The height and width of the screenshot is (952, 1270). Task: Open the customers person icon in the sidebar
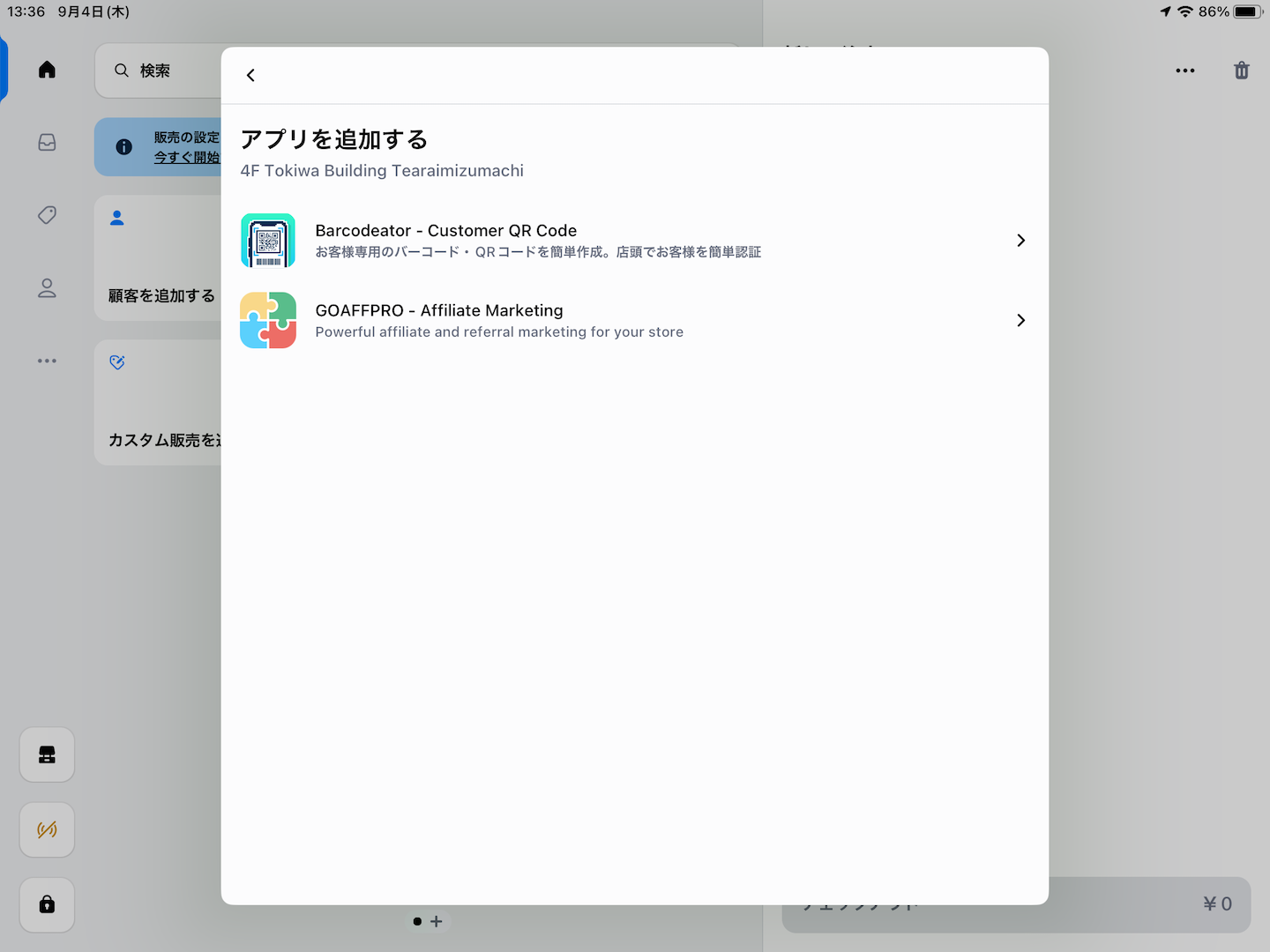48,288
